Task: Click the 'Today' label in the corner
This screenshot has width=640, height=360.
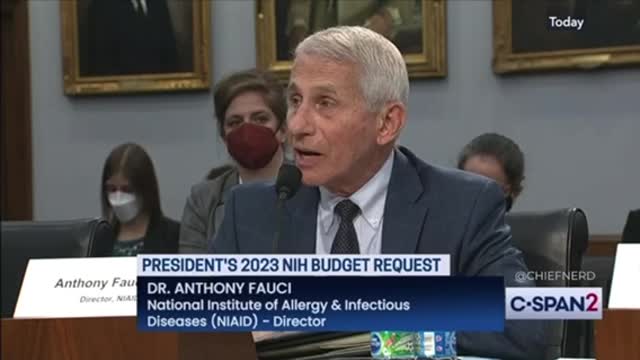Action: pyautogui.click(x=566, y=22)
